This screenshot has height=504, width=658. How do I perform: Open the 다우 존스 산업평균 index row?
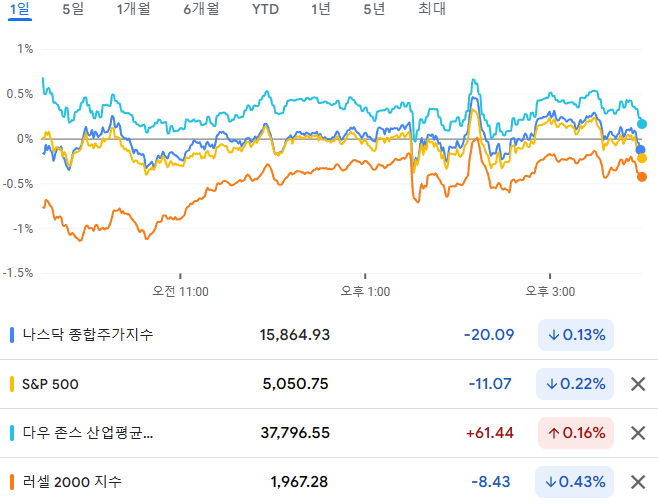tap(329, 433)
